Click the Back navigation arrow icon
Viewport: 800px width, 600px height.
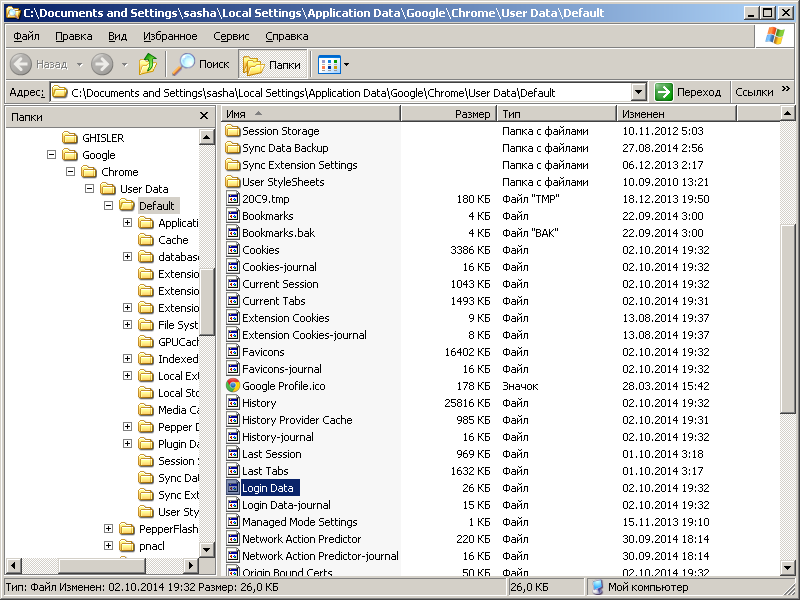21,64
